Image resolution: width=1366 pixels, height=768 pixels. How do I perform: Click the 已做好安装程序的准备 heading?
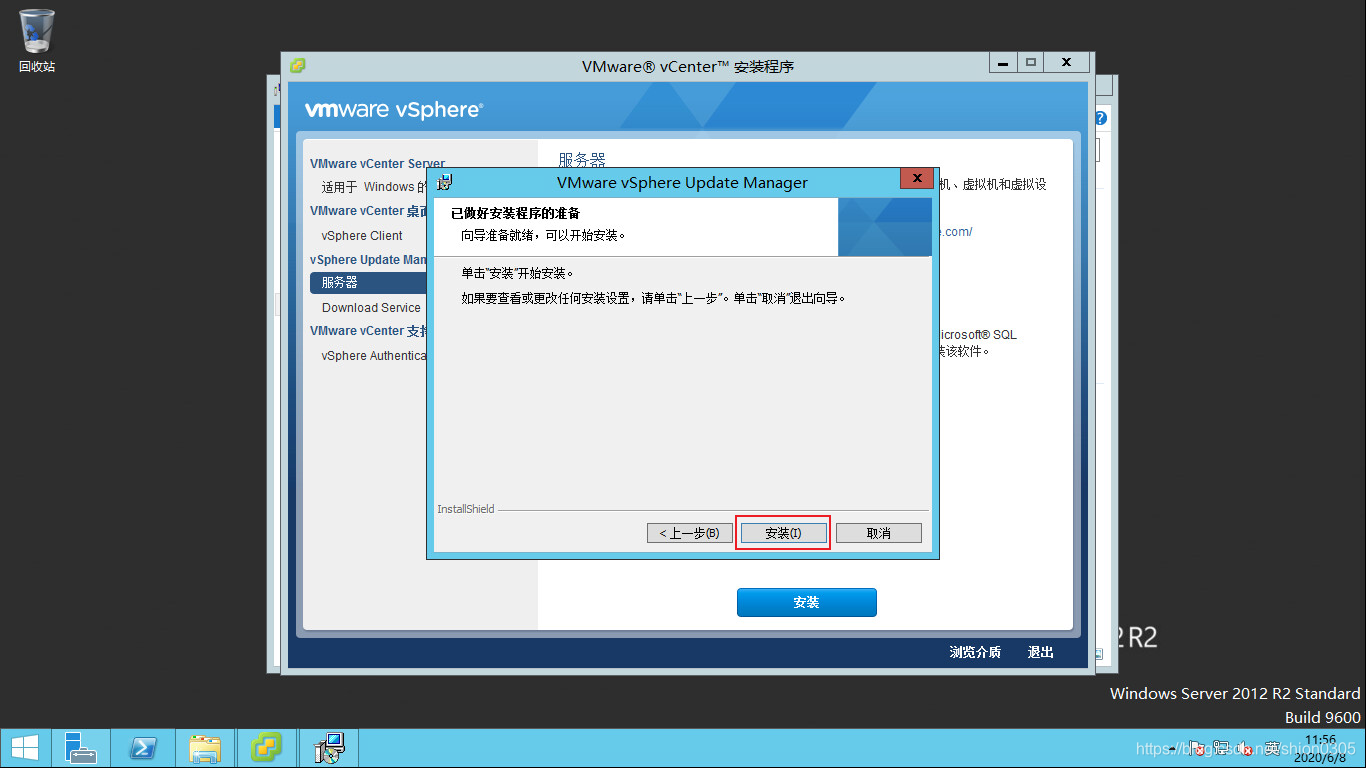[x=516, y=214]
